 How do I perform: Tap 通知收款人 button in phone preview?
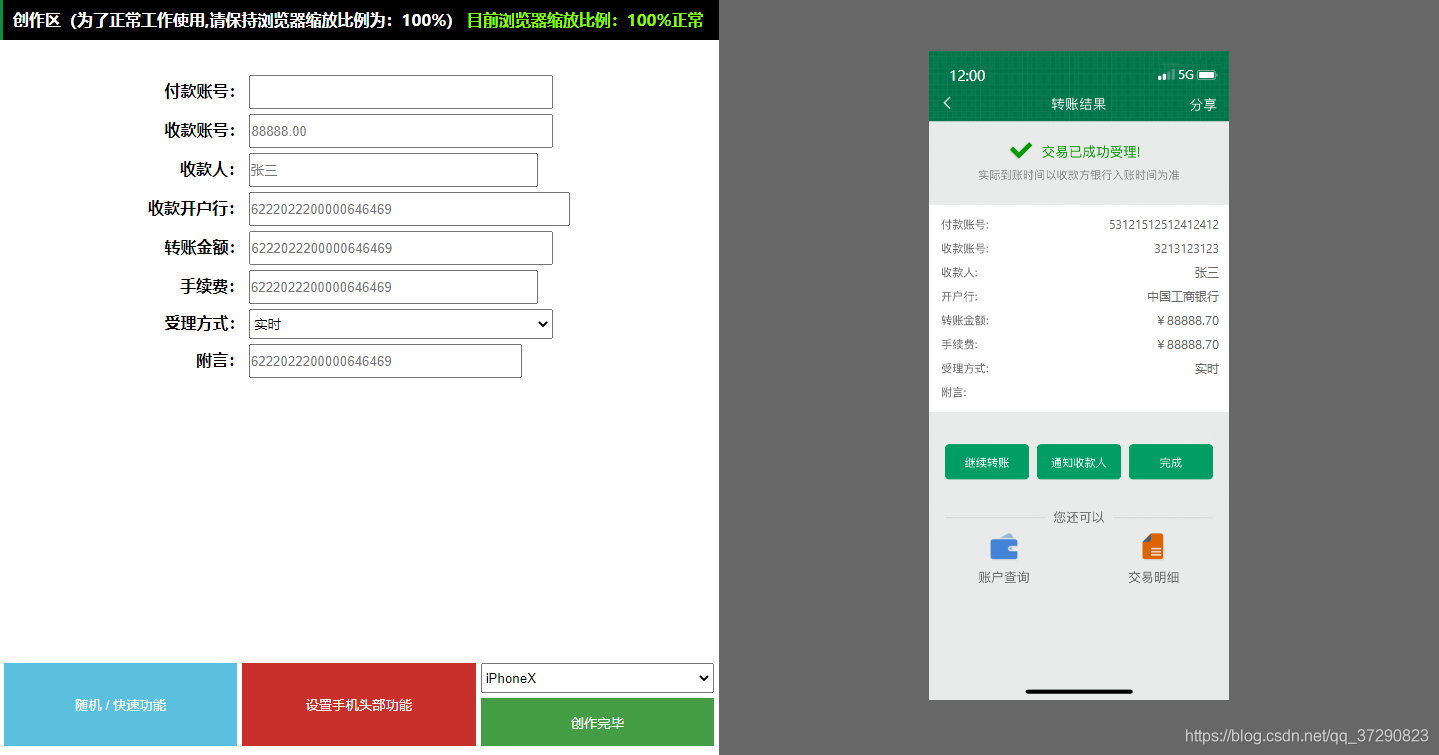[x=1079, y=462]
